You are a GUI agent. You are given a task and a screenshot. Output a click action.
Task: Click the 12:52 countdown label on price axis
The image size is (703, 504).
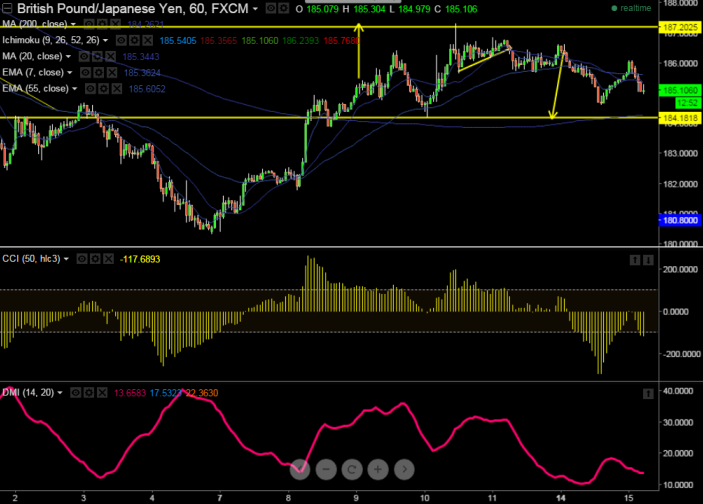tap(688, 103)
